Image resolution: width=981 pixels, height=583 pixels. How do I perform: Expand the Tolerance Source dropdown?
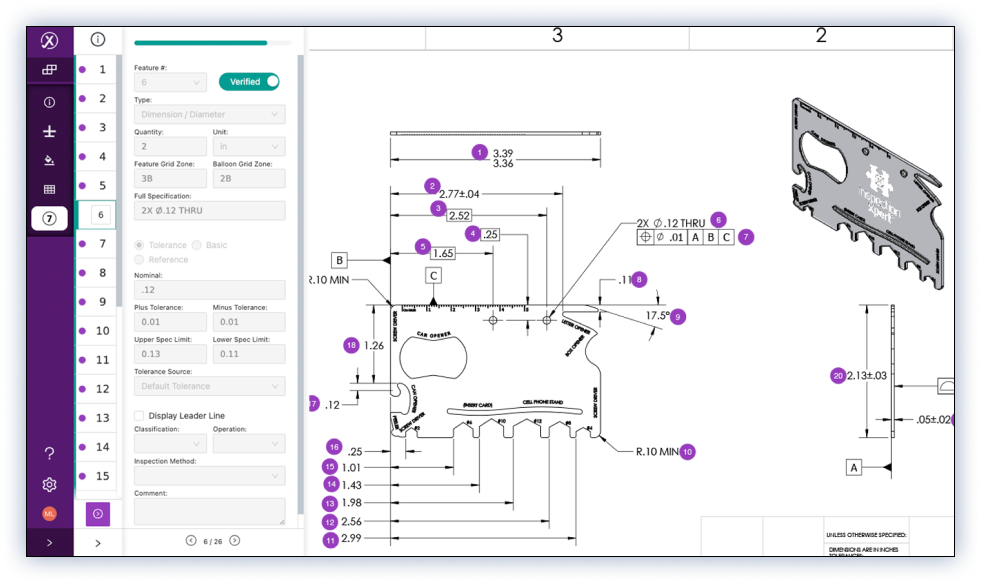(x=209, y=386)
